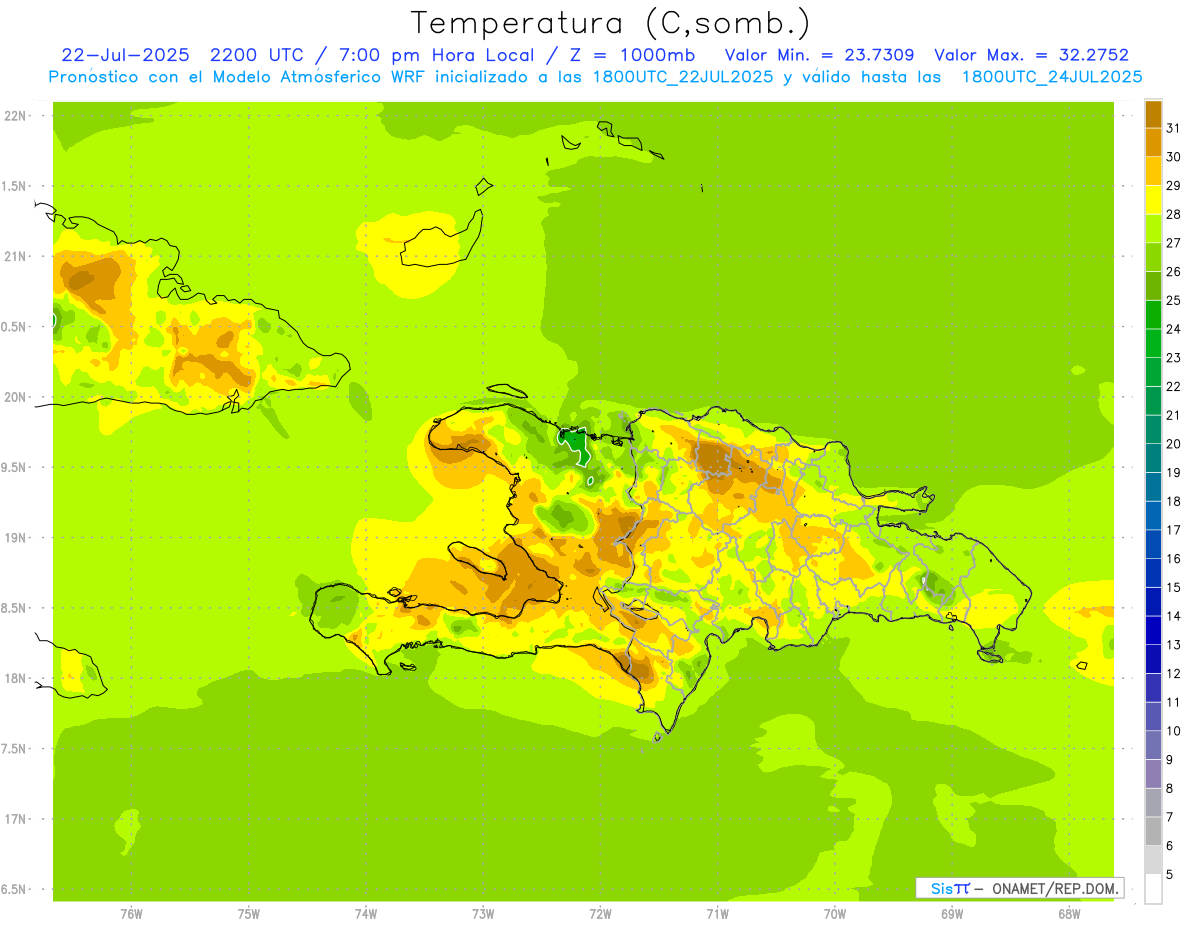Click the legend value label 28
This screenshot has height=927, width=1200.
click(1174, 214)
